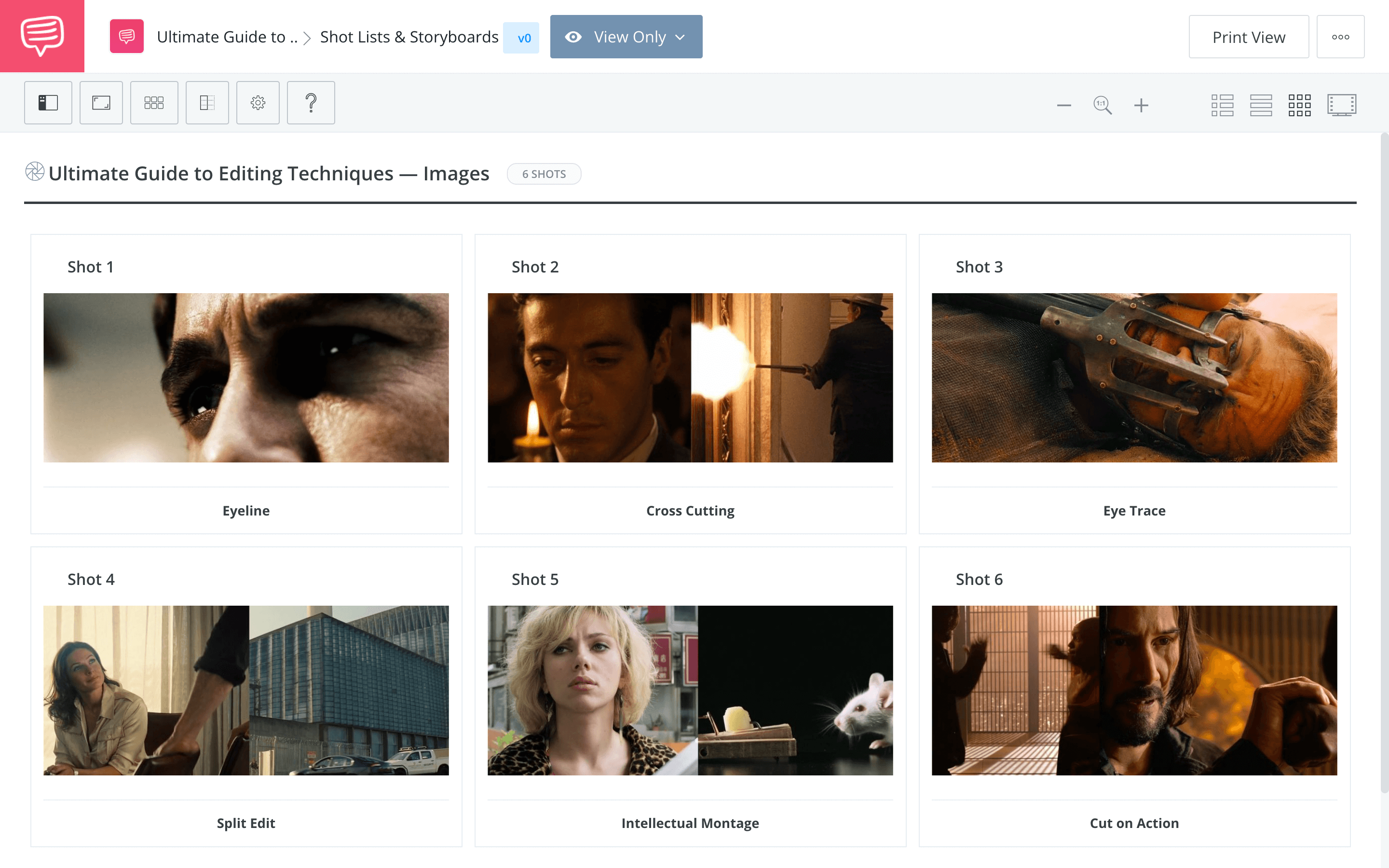The width and height of the screenshot is (1389, 868).
Task: Toggle the sidebar panel icon
Action: click(x=48, y=103)
